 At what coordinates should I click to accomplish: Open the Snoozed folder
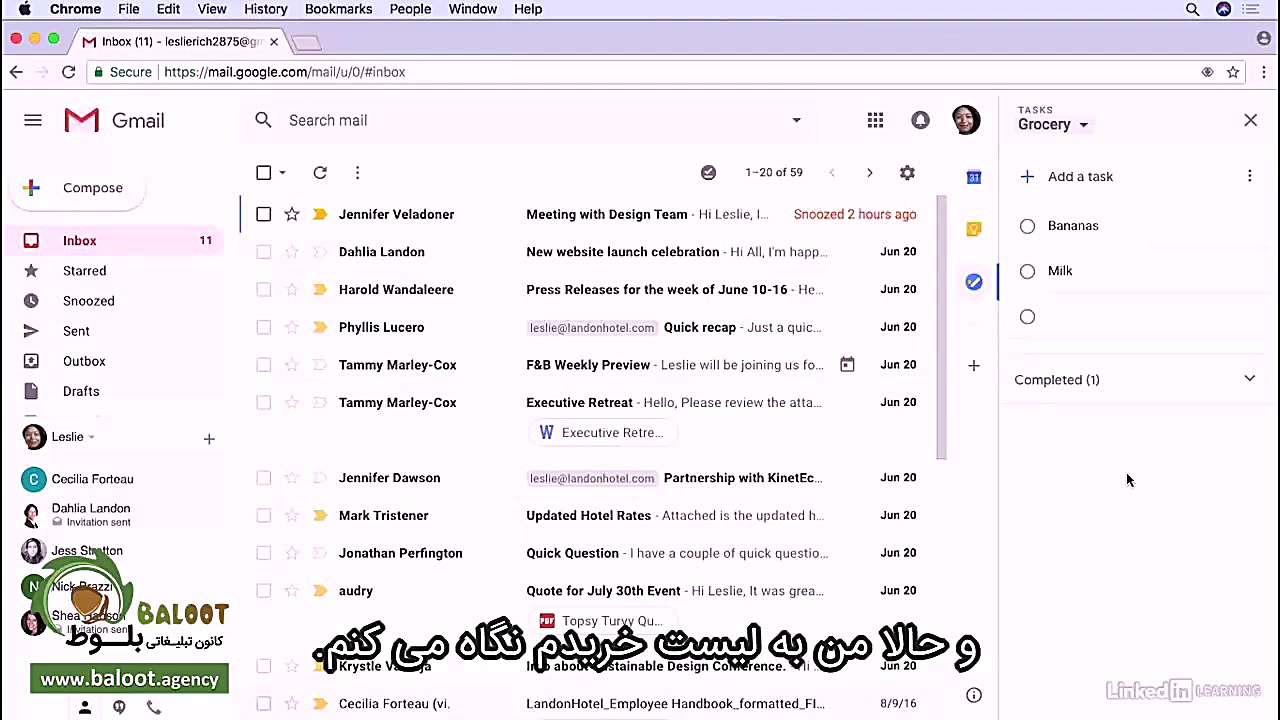88,300
